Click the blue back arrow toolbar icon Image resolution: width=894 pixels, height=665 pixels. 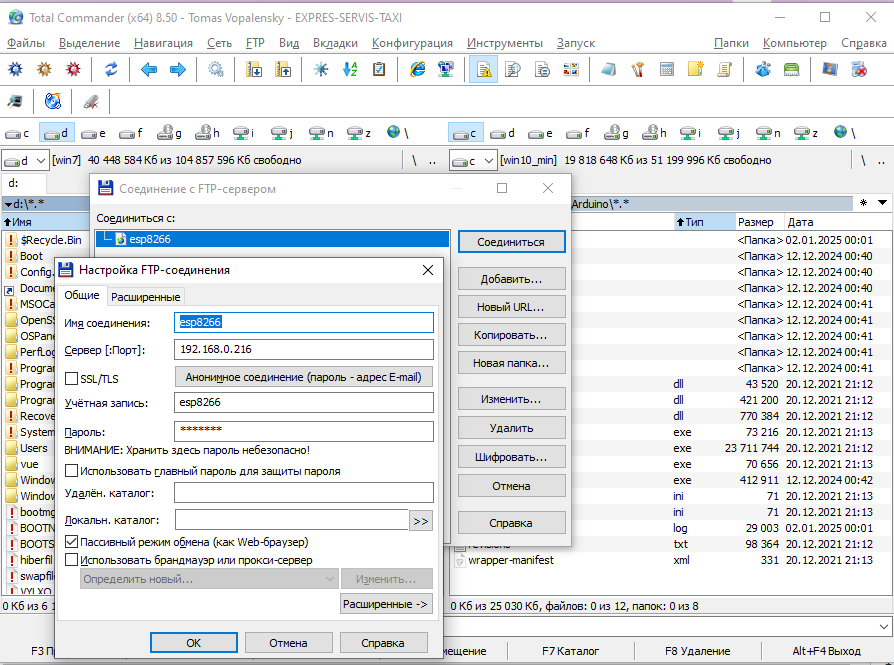coord(149,69)
